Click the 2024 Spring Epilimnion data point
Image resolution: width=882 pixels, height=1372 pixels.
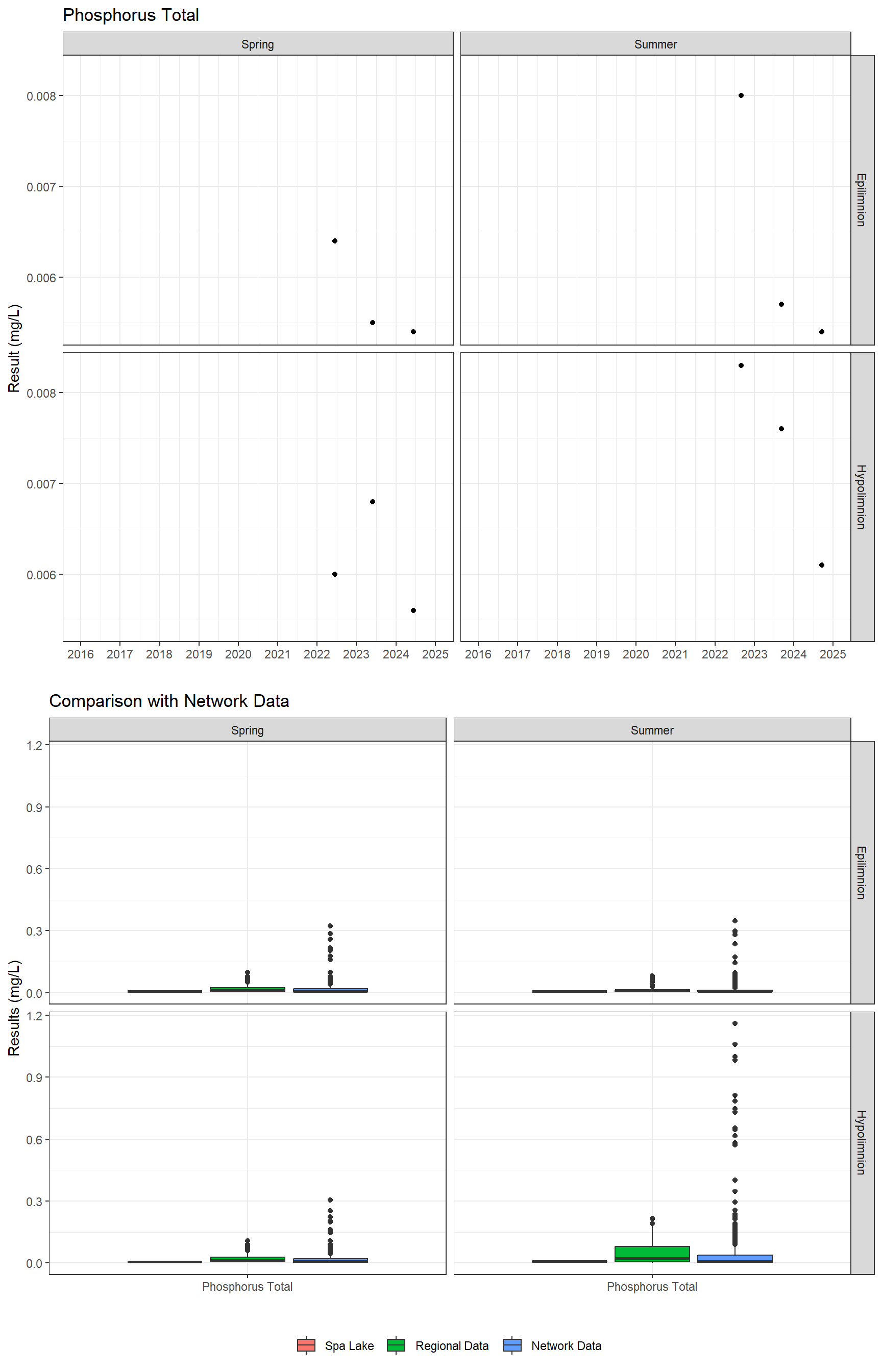tap(413, 332)
